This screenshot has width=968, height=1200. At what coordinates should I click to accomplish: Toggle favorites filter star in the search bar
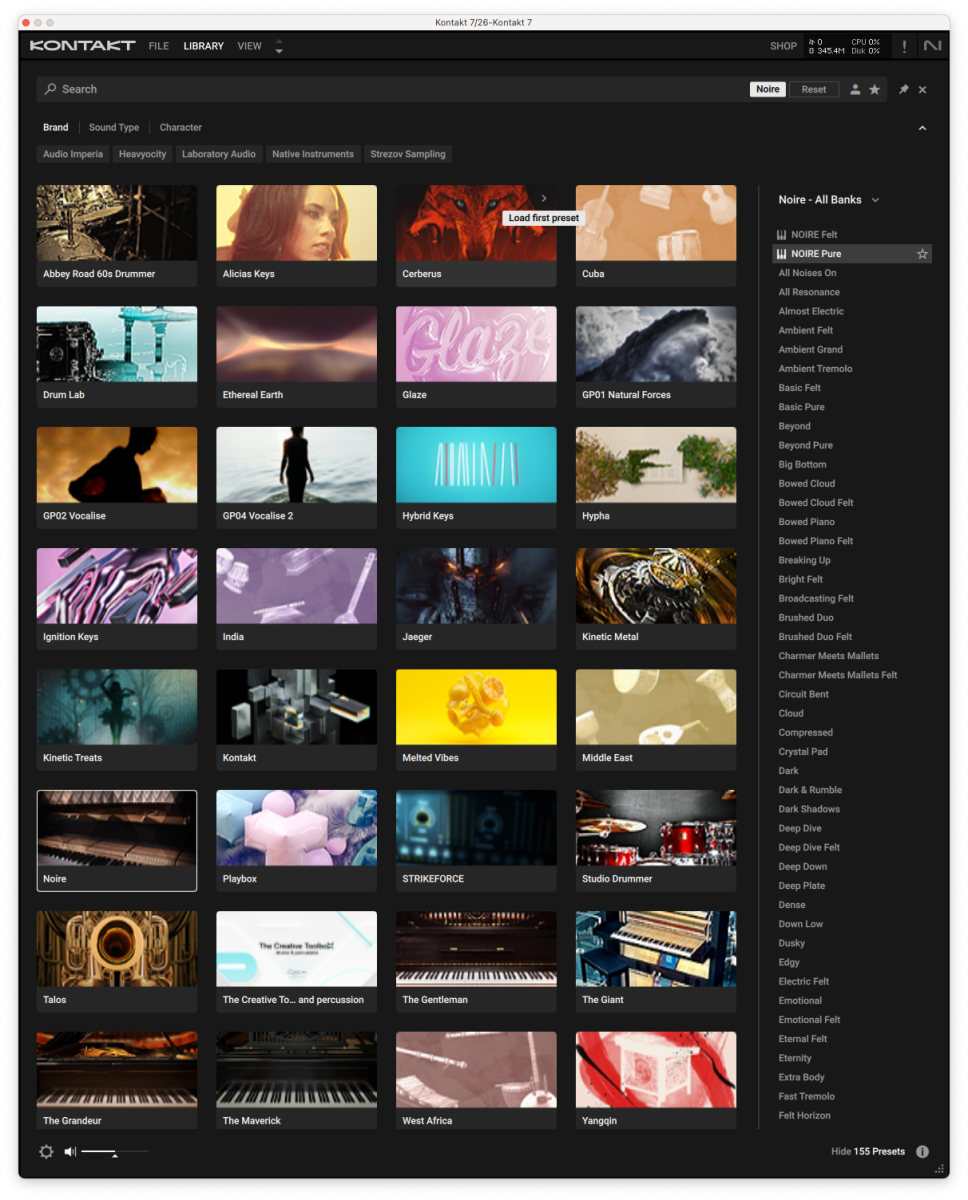coord(875,89)
